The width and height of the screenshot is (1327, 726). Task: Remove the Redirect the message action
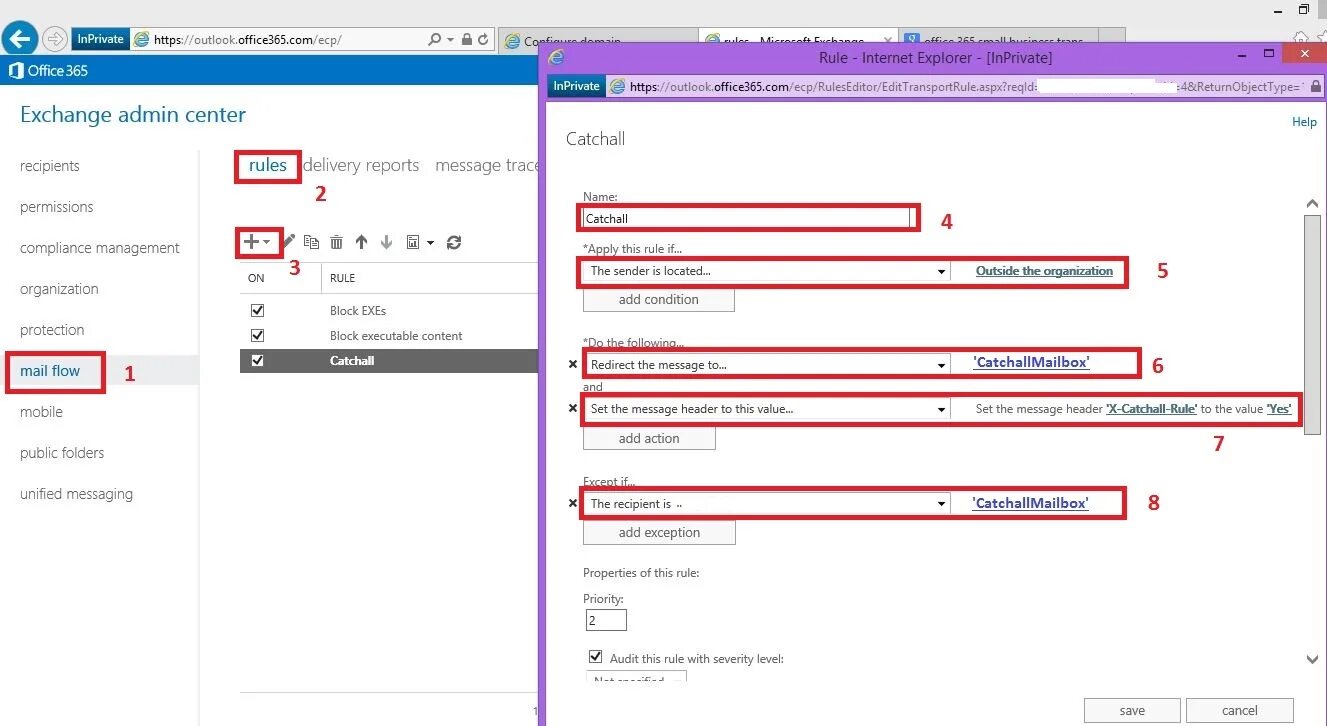573,365
